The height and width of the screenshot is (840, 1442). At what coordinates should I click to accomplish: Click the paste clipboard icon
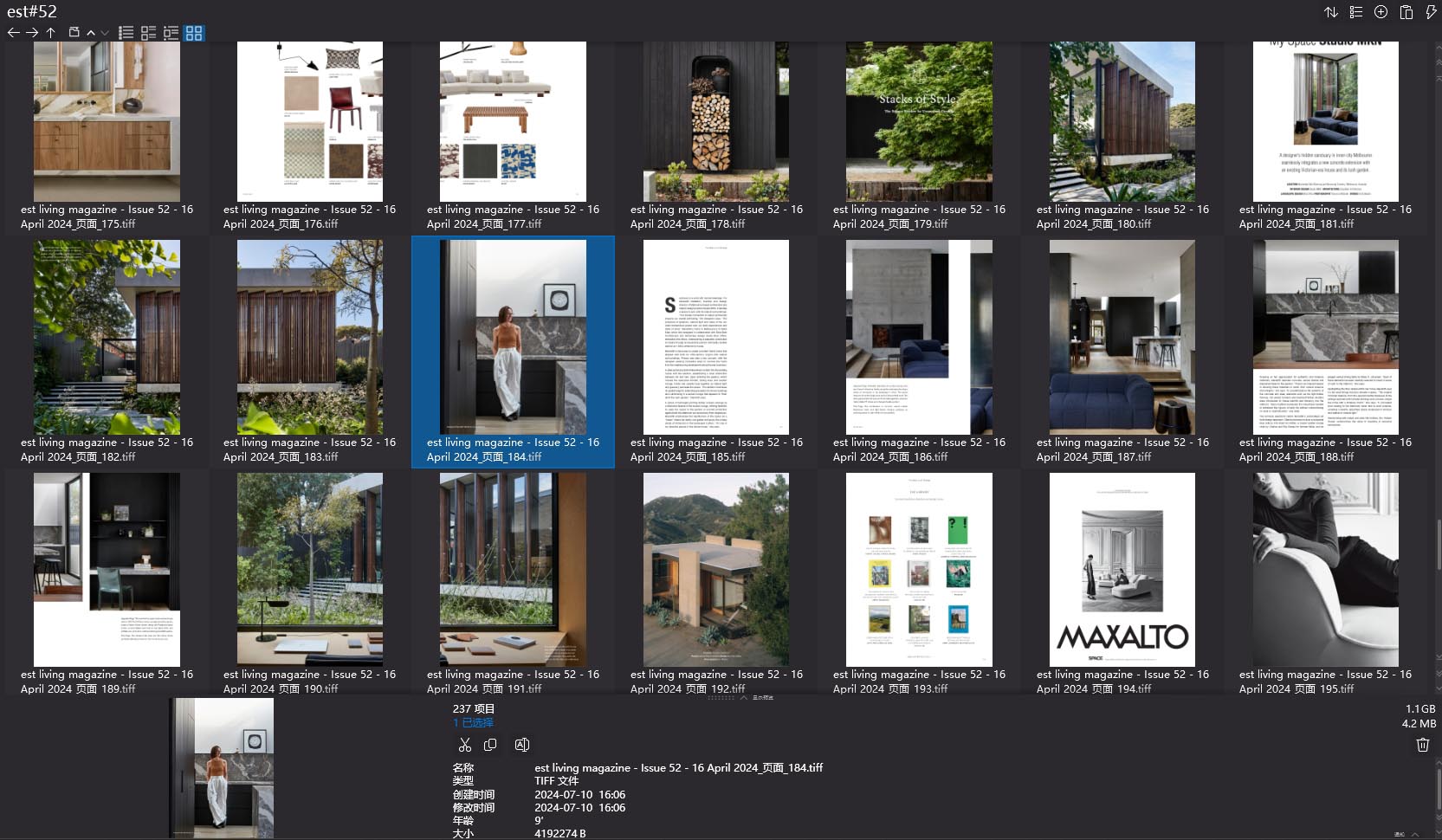[x=1406, y=12]
